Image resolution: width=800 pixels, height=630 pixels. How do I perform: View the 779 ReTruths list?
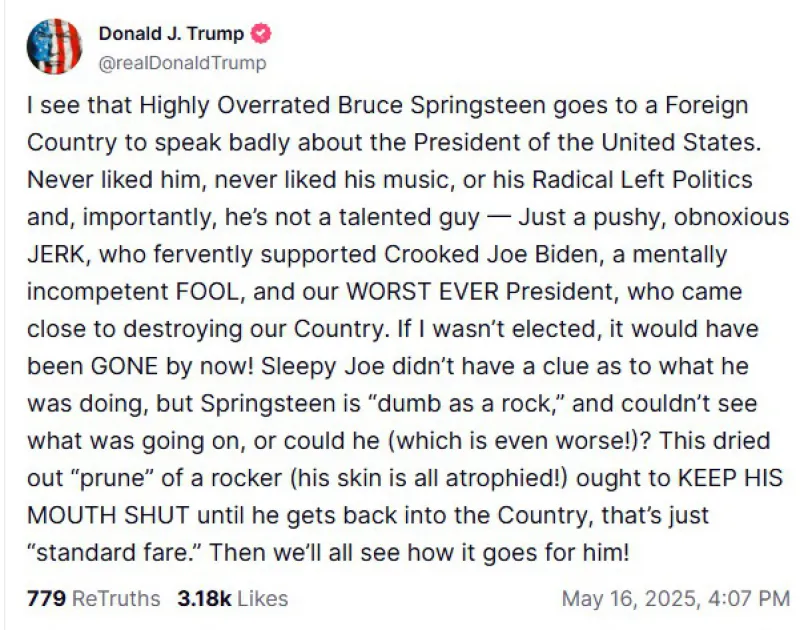click(x=93, y=599)
